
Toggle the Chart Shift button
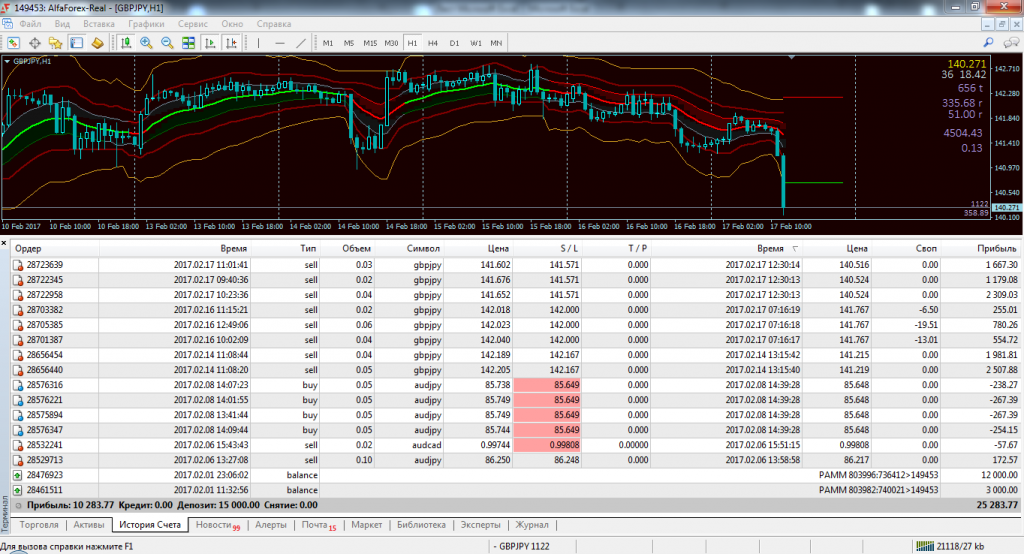(x=232, y=43)
